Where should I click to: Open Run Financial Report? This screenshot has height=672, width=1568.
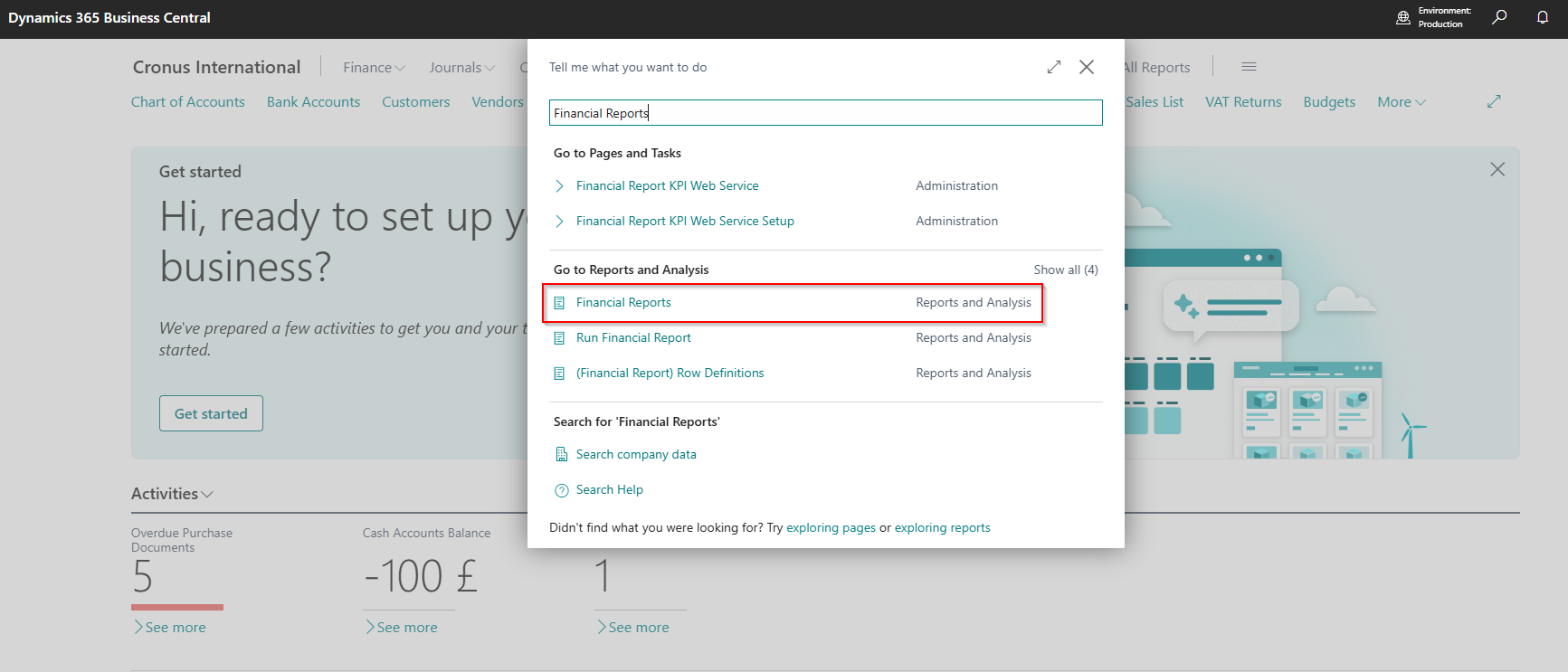pos(633,337)
